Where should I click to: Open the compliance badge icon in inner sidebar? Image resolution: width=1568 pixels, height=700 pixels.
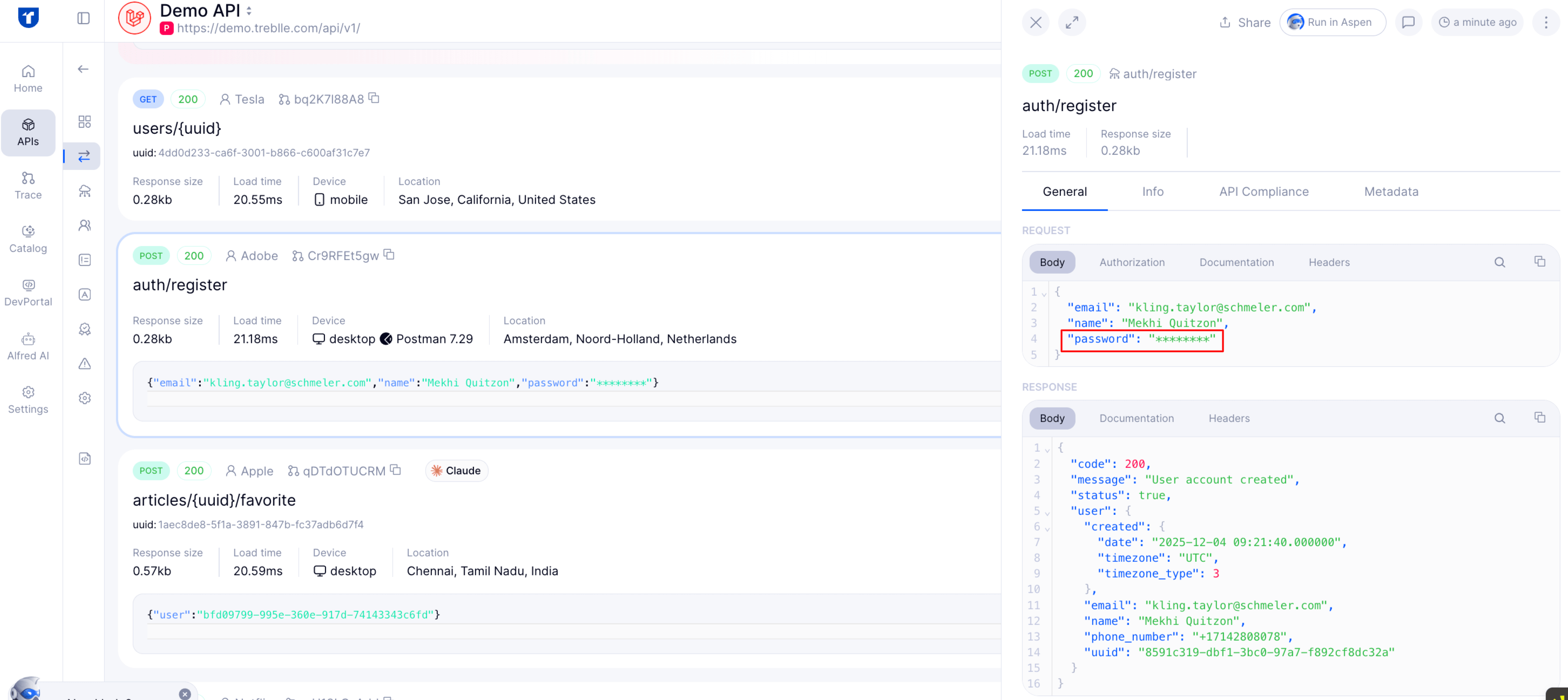pos(85,329)
